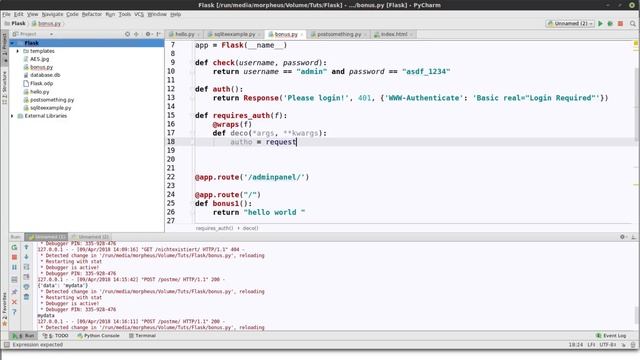640x360 pixels.
Task: Click deco() breadcrumb below editor
Action: (x=251, y=228)
